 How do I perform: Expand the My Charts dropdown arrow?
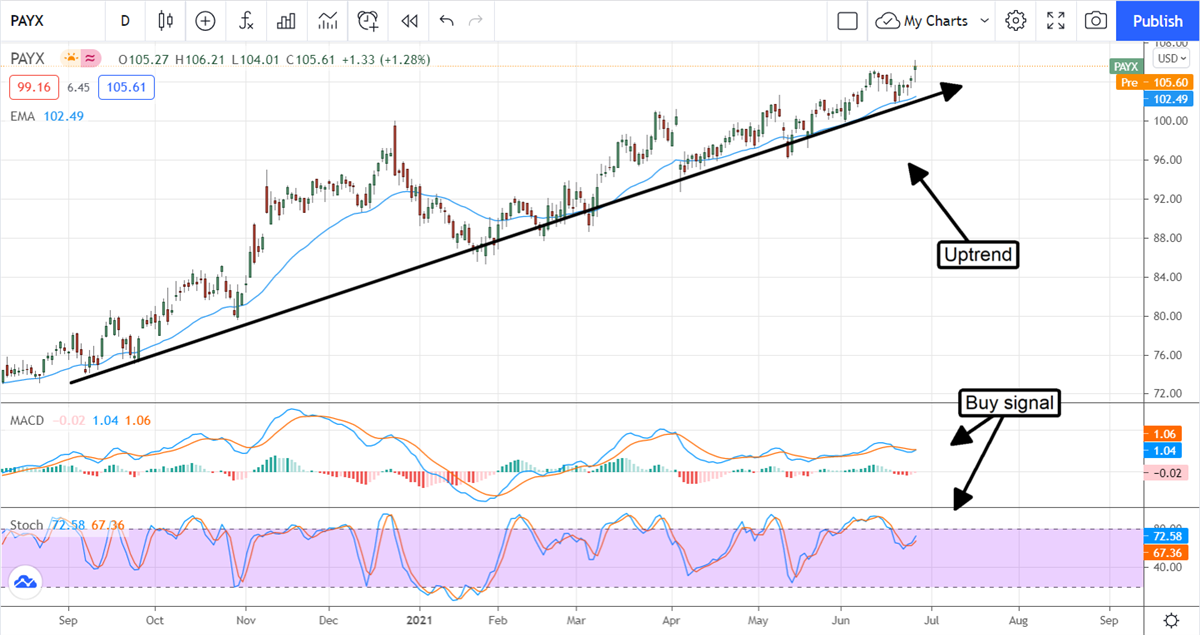click(985, 20)
